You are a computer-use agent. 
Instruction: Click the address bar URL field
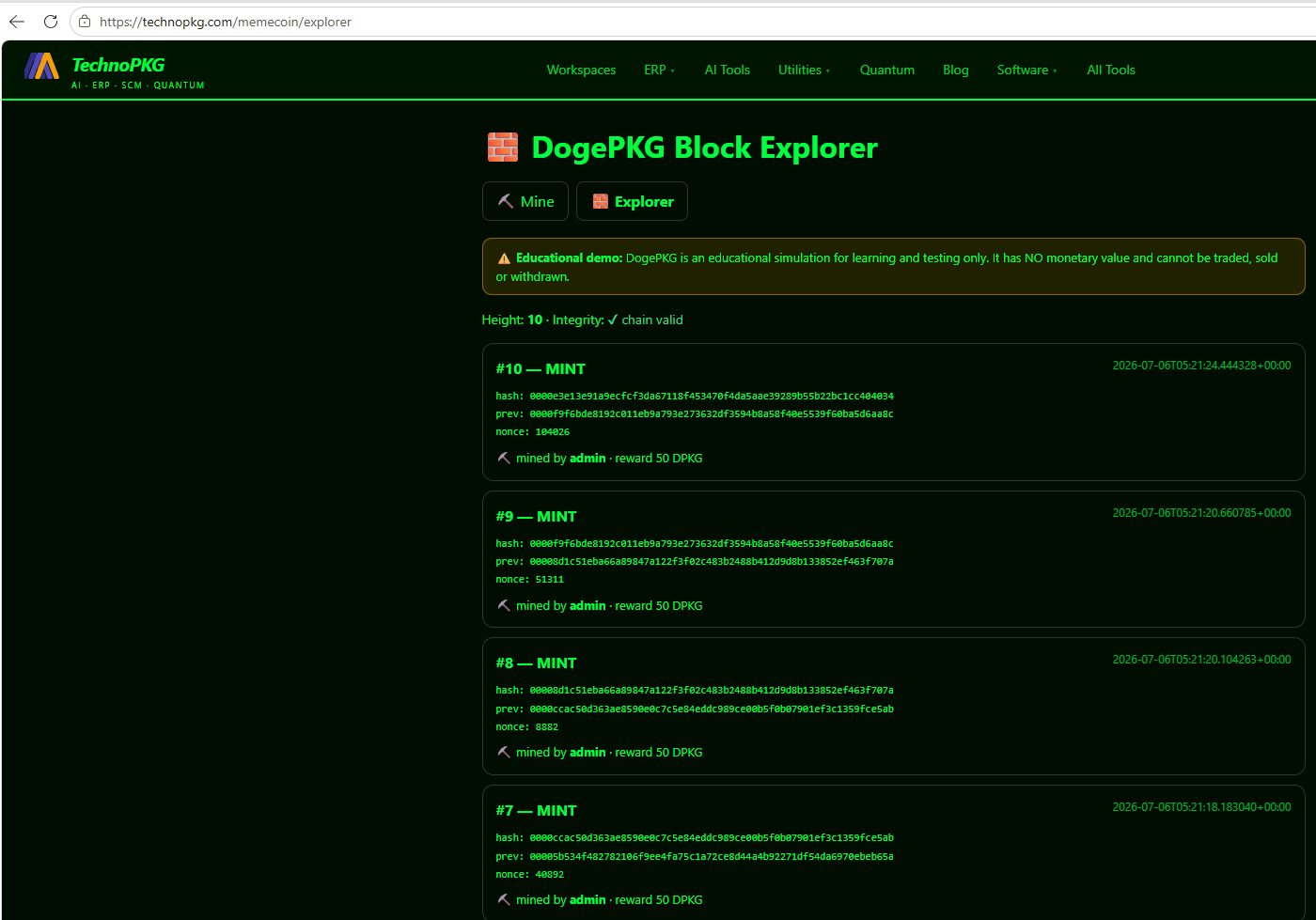click(696, 22)
